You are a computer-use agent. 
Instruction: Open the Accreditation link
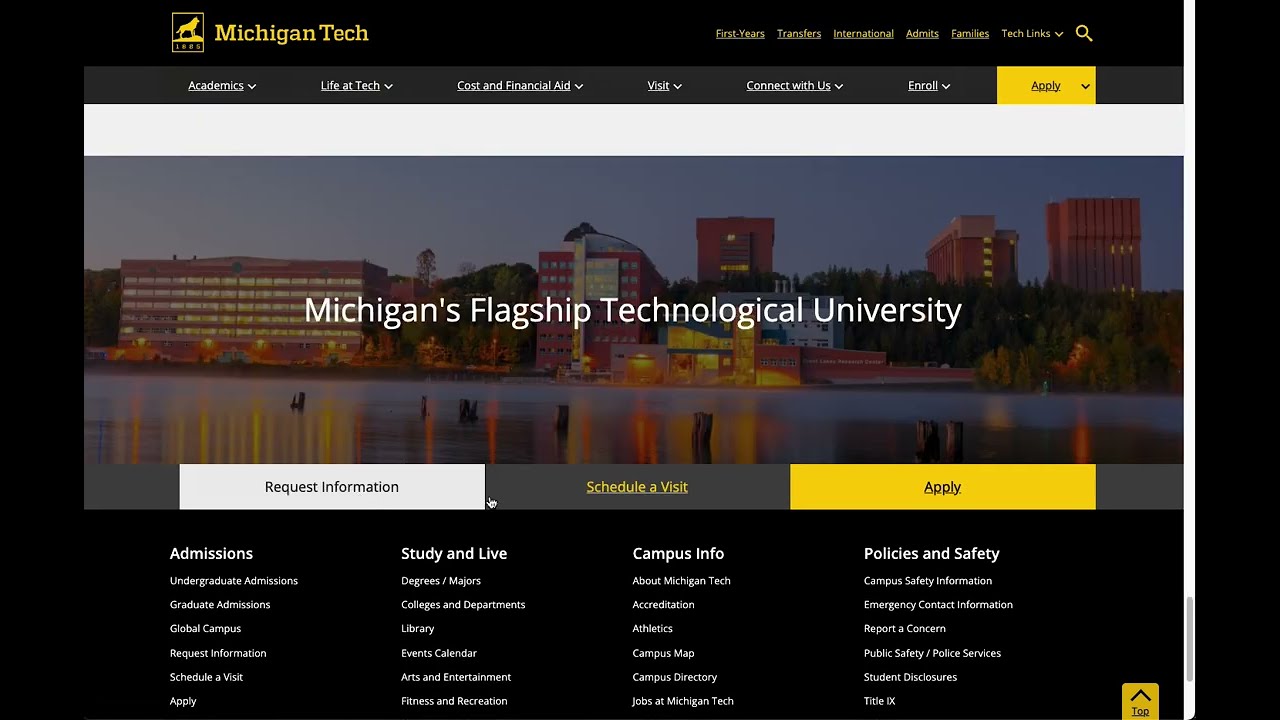tap(663, 605)
